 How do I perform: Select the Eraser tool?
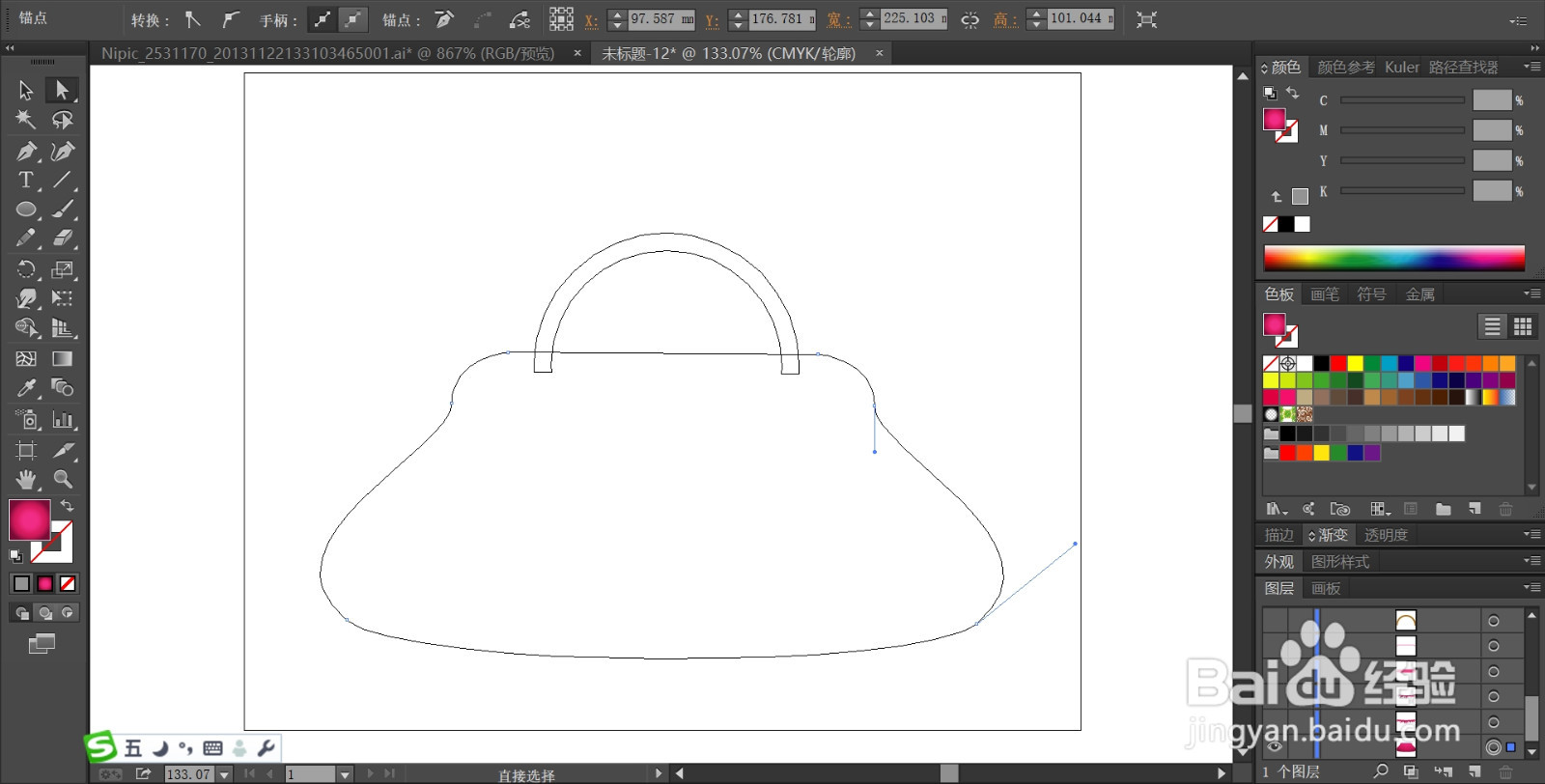pos(62,238)
